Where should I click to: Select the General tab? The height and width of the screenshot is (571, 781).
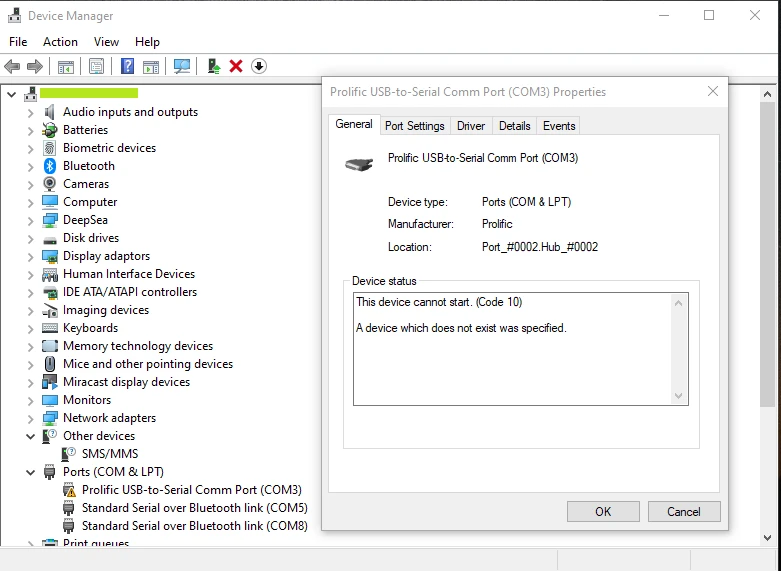[354, 125]
